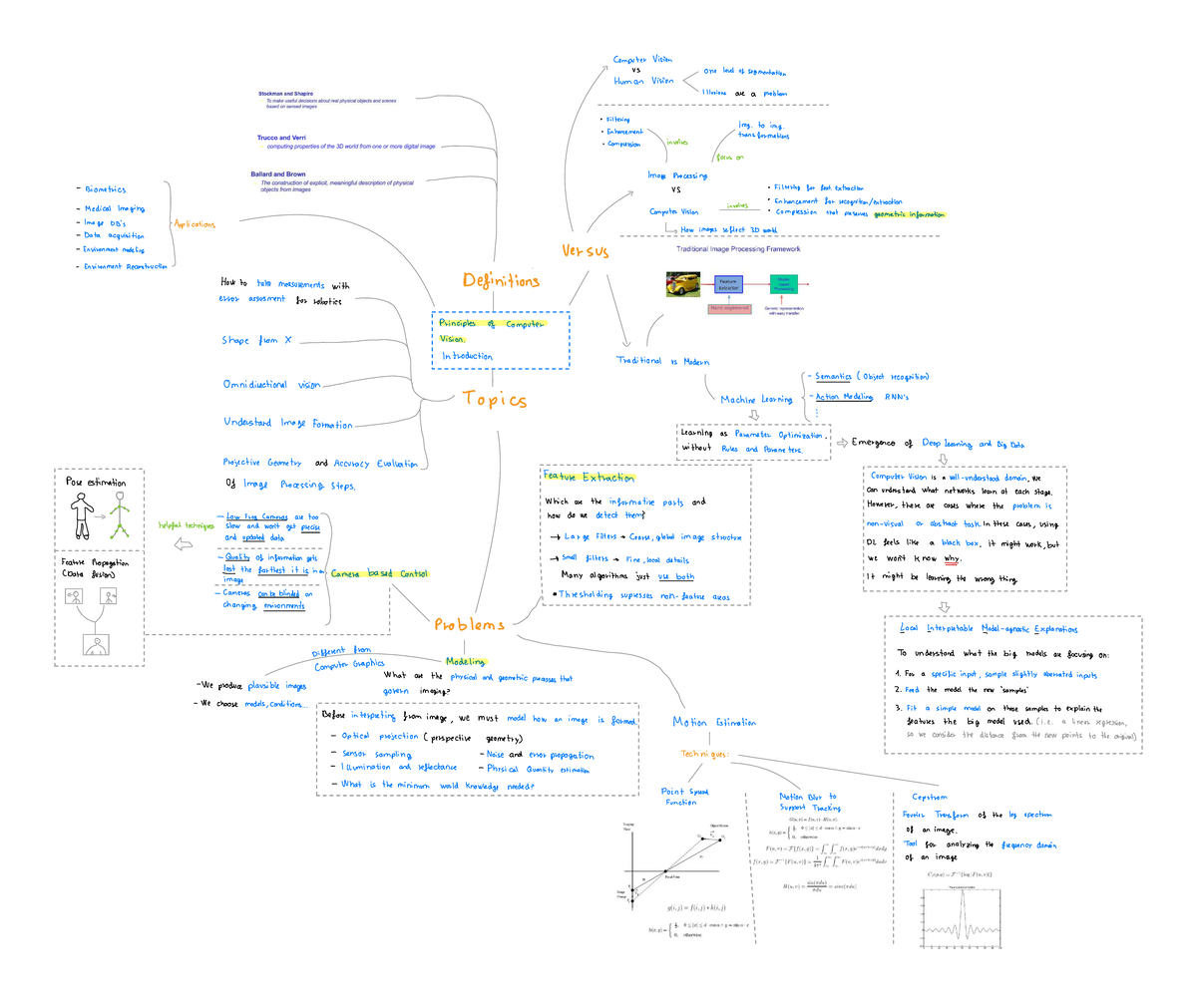Click "Optical projection" list item
This screenshot has width=1197, height=1008.
click(x=380, y=736)
